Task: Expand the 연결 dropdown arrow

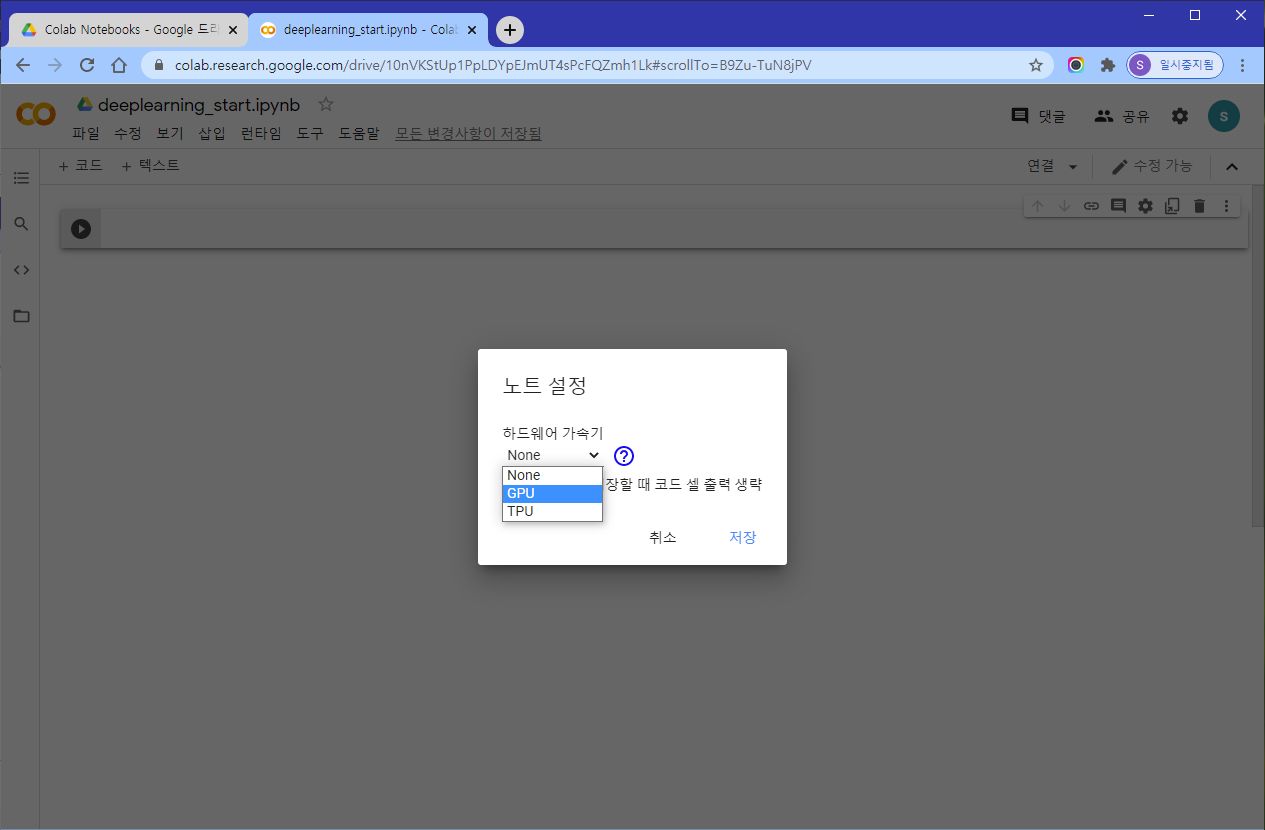Action: [1073, 167]
